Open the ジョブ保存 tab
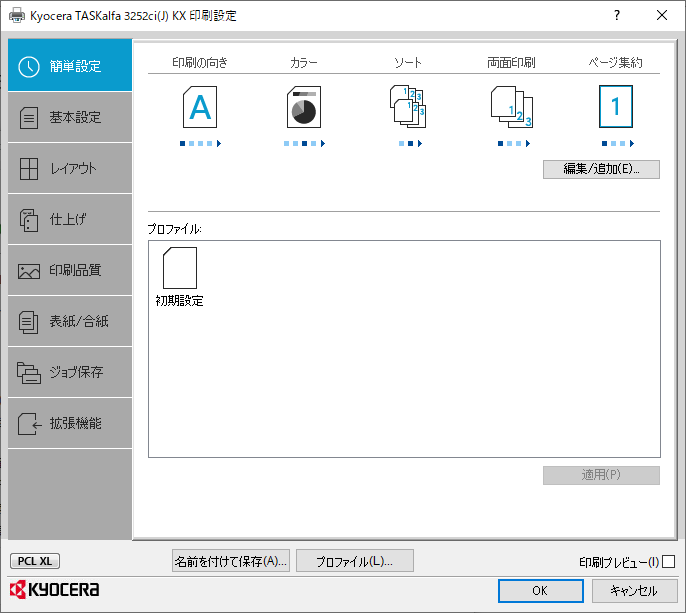This screenshot has width=686, height=613. point(70,372)
